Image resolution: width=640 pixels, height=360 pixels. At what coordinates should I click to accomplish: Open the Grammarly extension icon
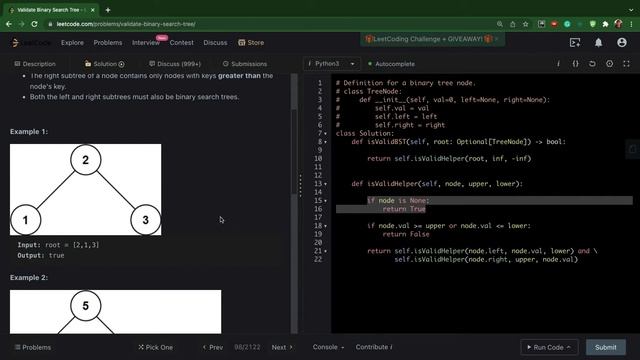[x=567, y=24]
